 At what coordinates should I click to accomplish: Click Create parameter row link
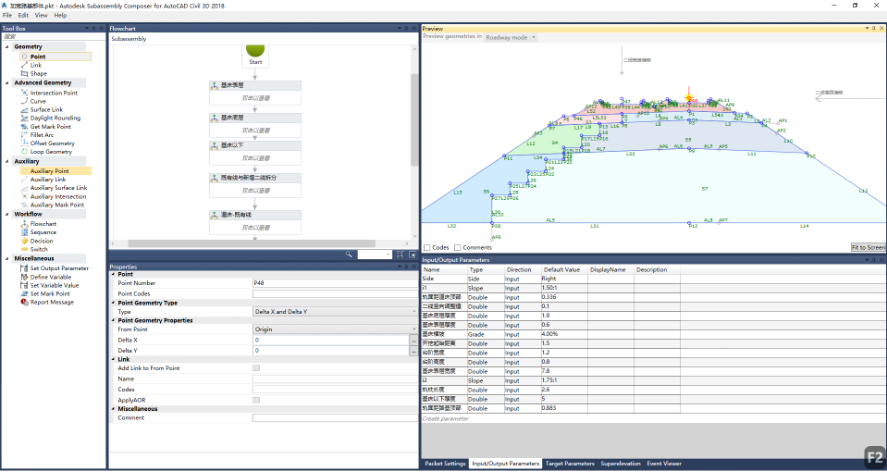(446, 419)
